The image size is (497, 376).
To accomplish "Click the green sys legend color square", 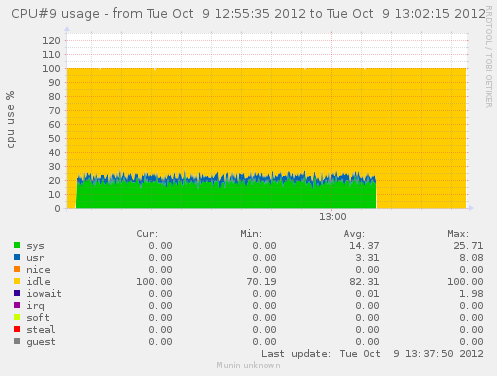I will pyautogui.click(x=17, y=245).
